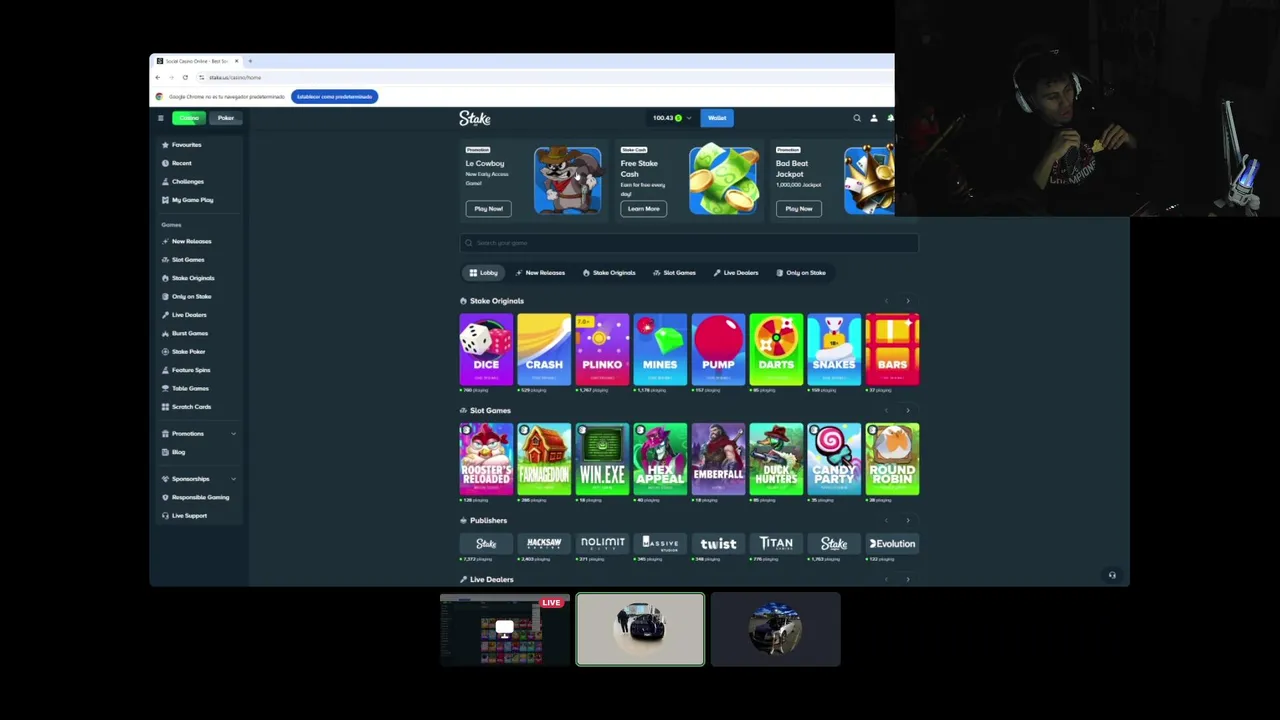Open the user profile icon

pyautogui.click(x=874, y=118)
